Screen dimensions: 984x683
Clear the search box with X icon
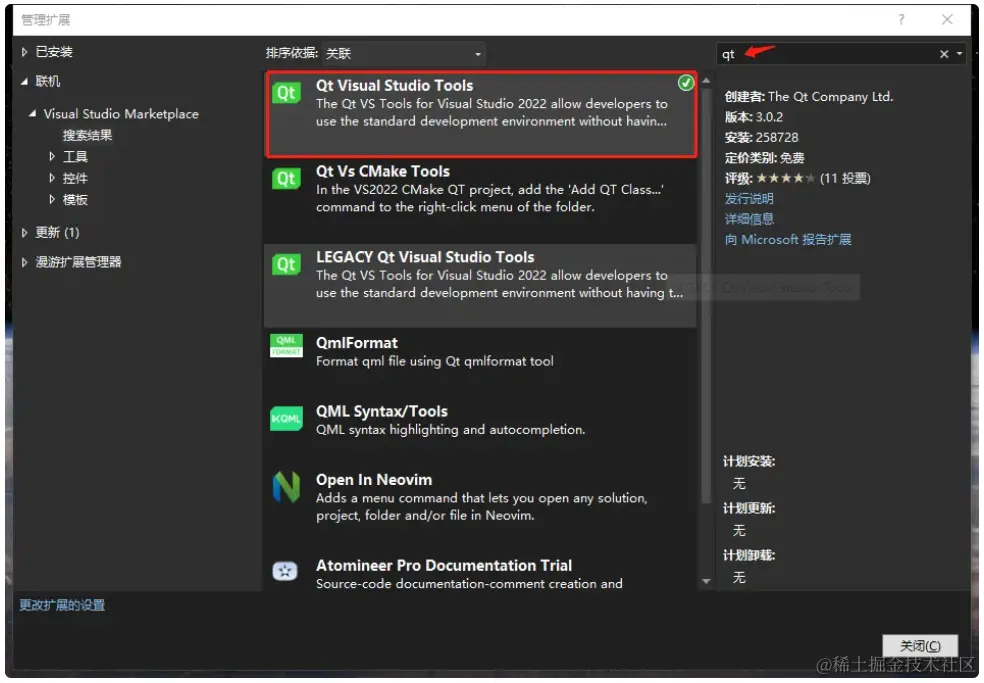(x=944, y=54)
